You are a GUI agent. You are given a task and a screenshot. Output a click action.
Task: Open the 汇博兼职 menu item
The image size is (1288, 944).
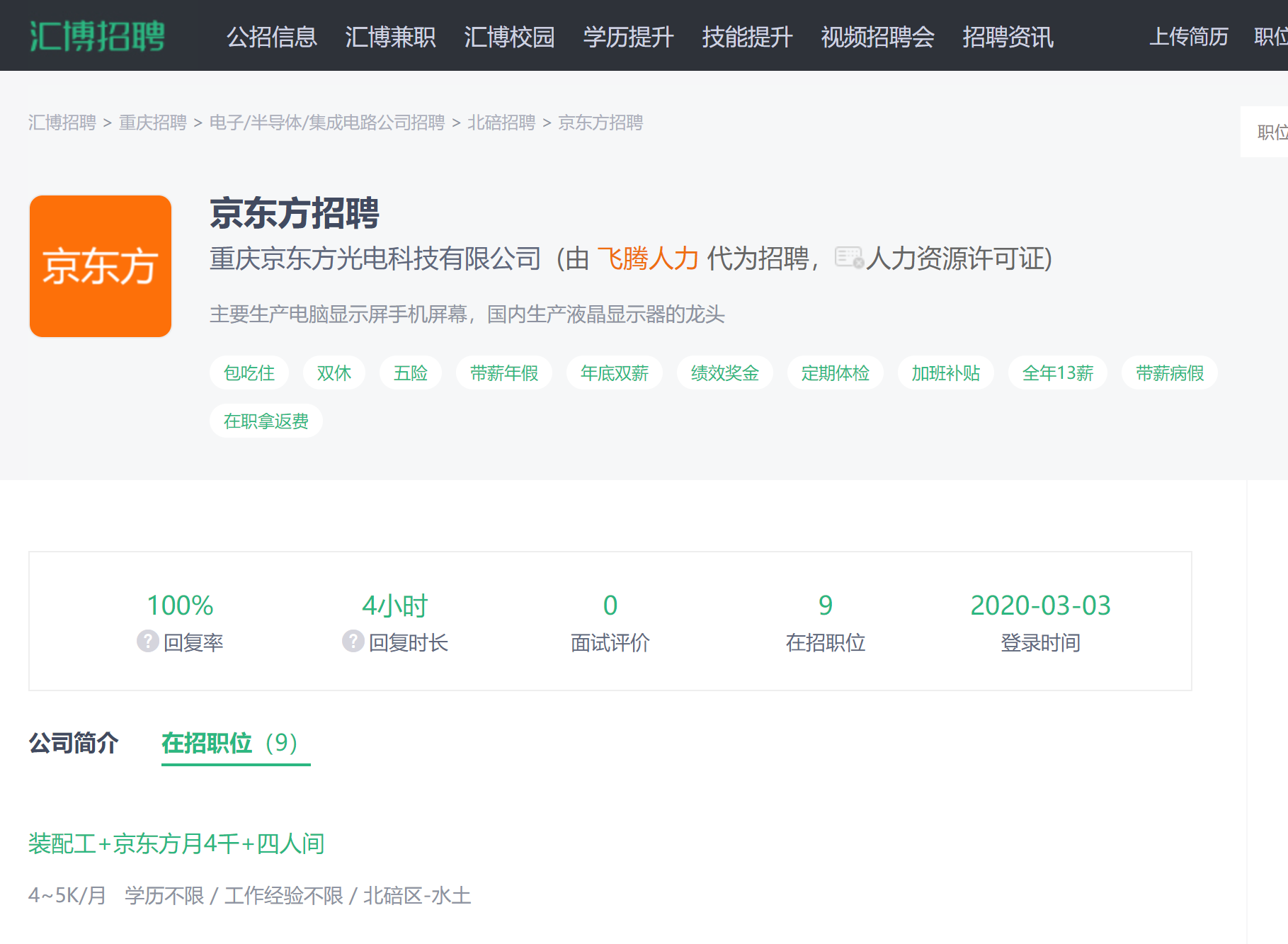click(x=391, y=36)
